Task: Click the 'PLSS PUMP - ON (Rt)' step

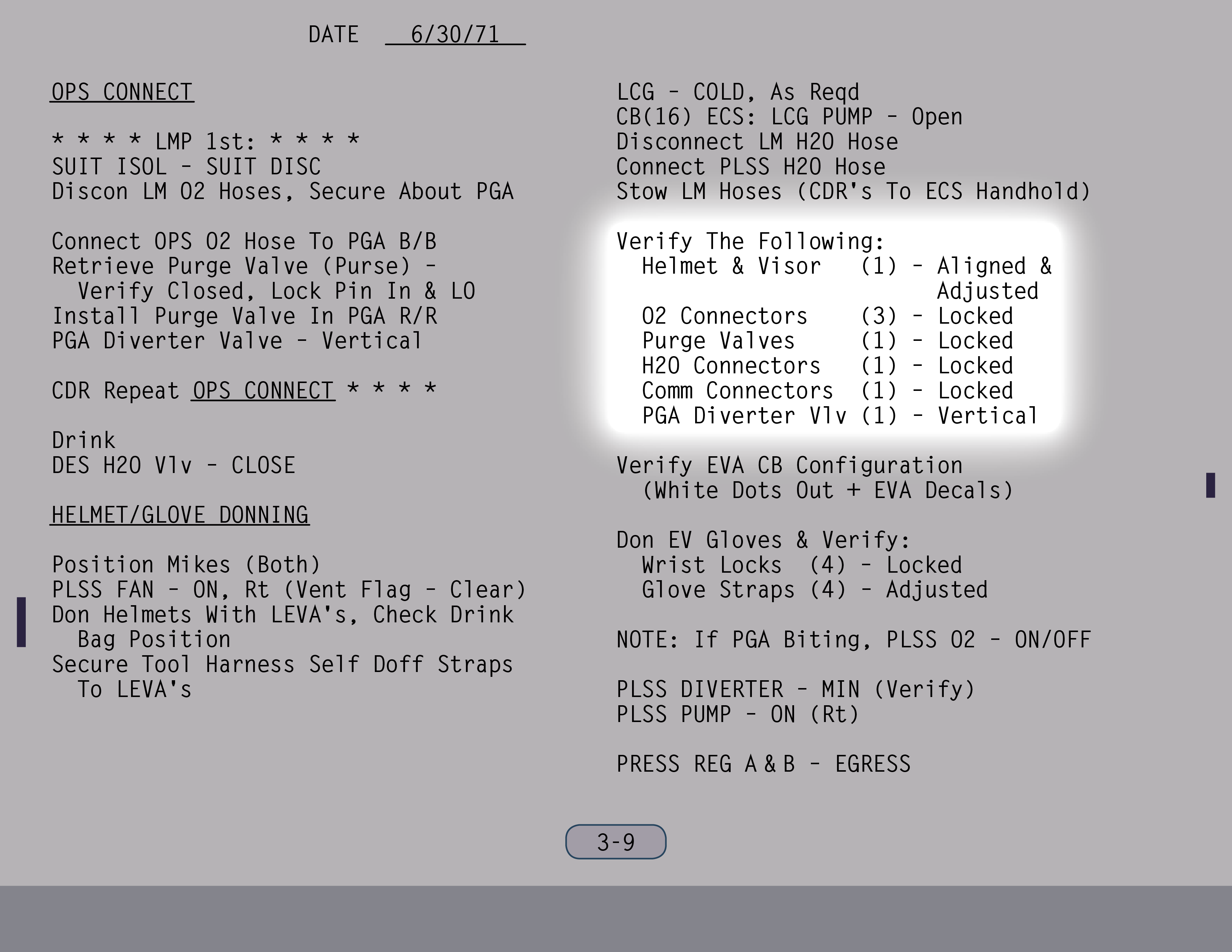Action: tap(737, 715)
